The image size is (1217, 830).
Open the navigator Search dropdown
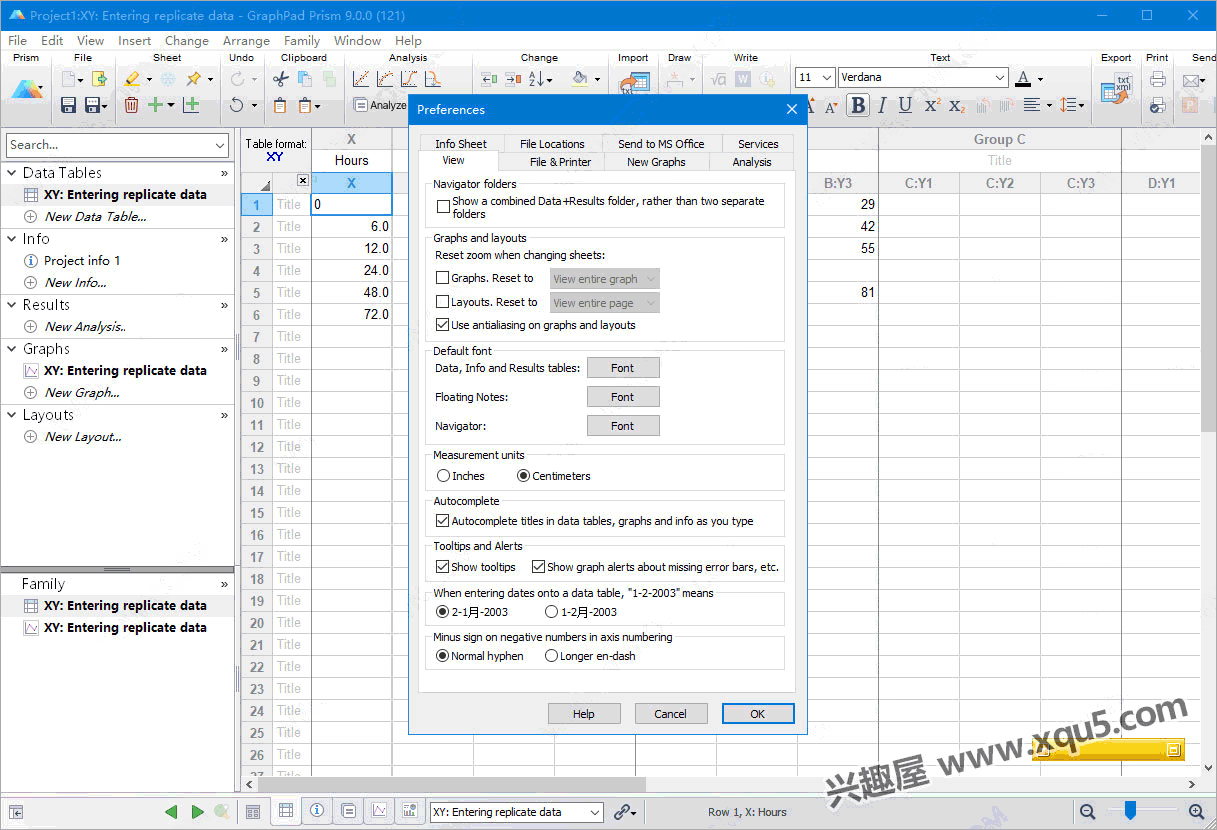[220, 145]
